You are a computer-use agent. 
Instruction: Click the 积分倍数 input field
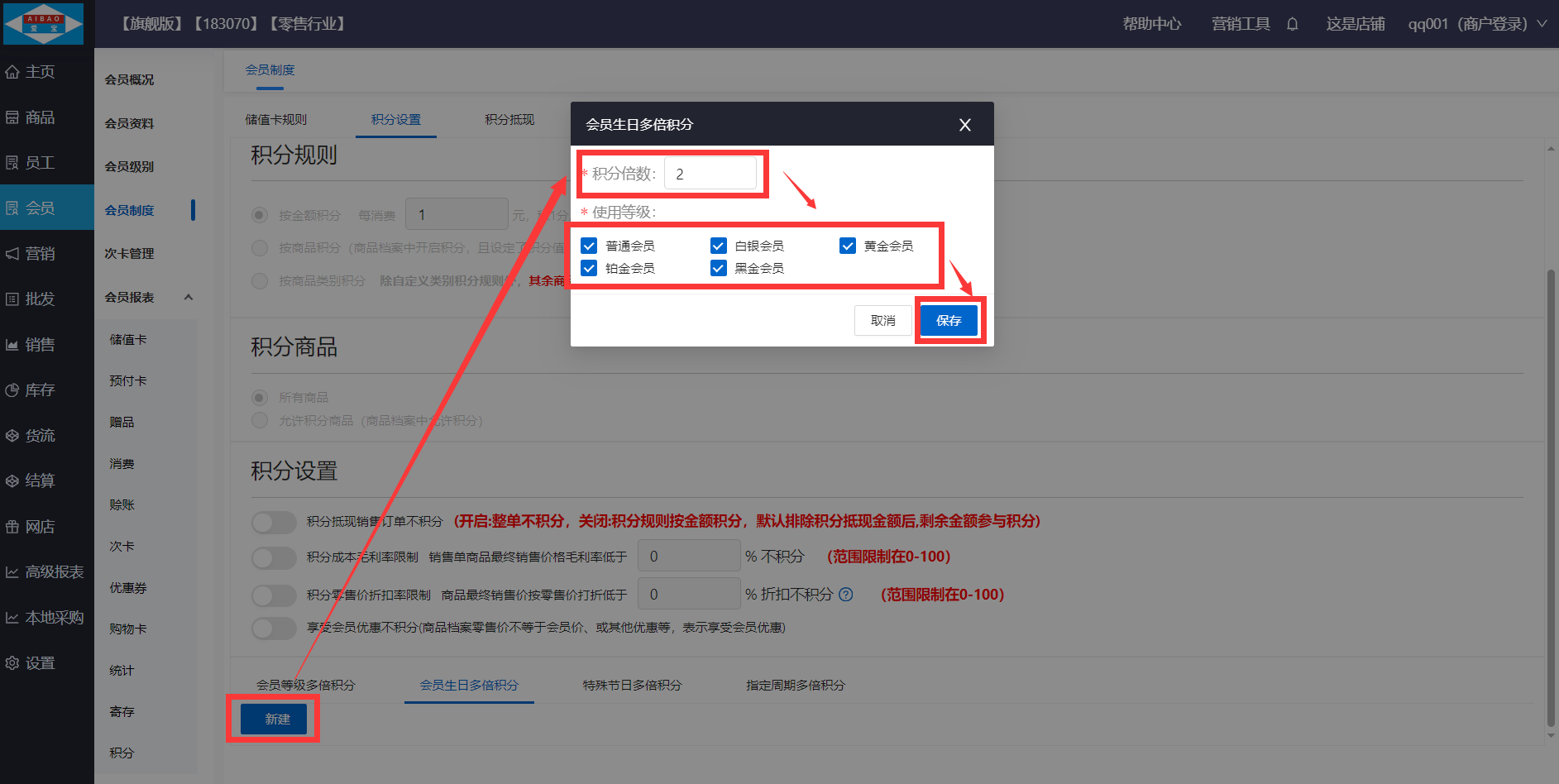point(710,174)
